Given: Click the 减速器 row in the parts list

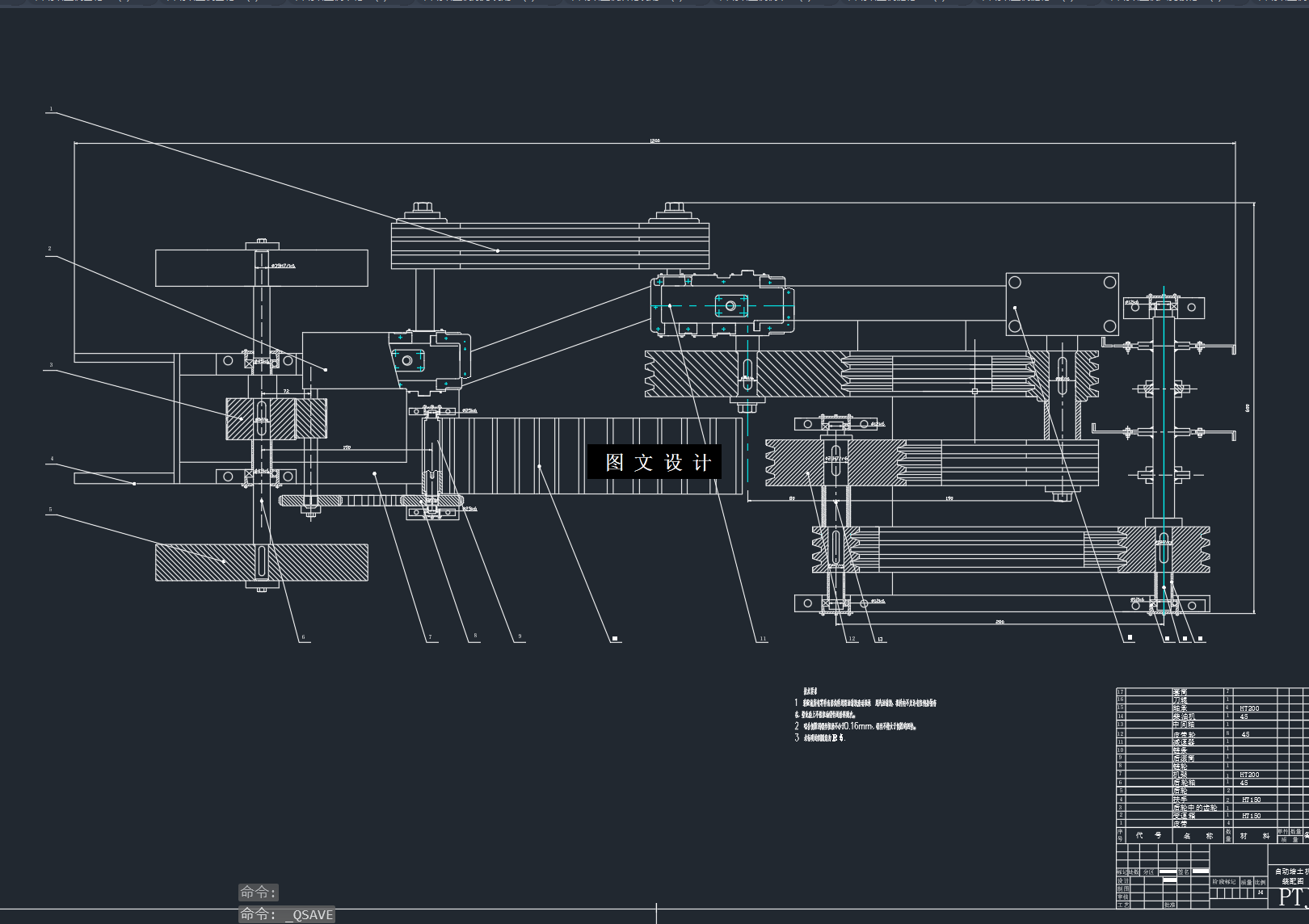Looking at the screenshot, I should [x=1212, y=741].
